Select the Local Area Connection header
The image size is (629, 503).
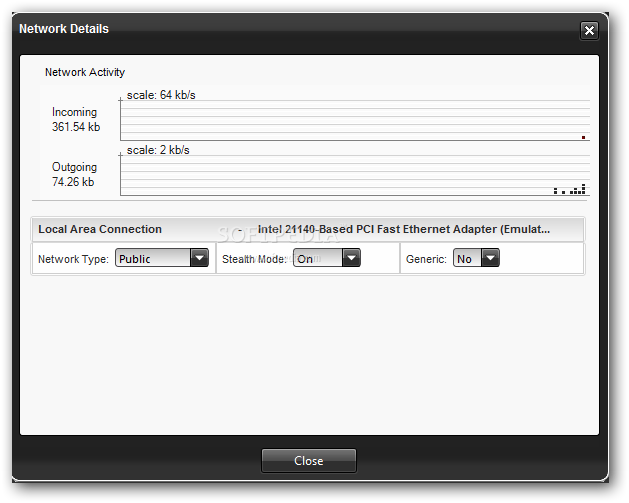click(x=100, y=229)
